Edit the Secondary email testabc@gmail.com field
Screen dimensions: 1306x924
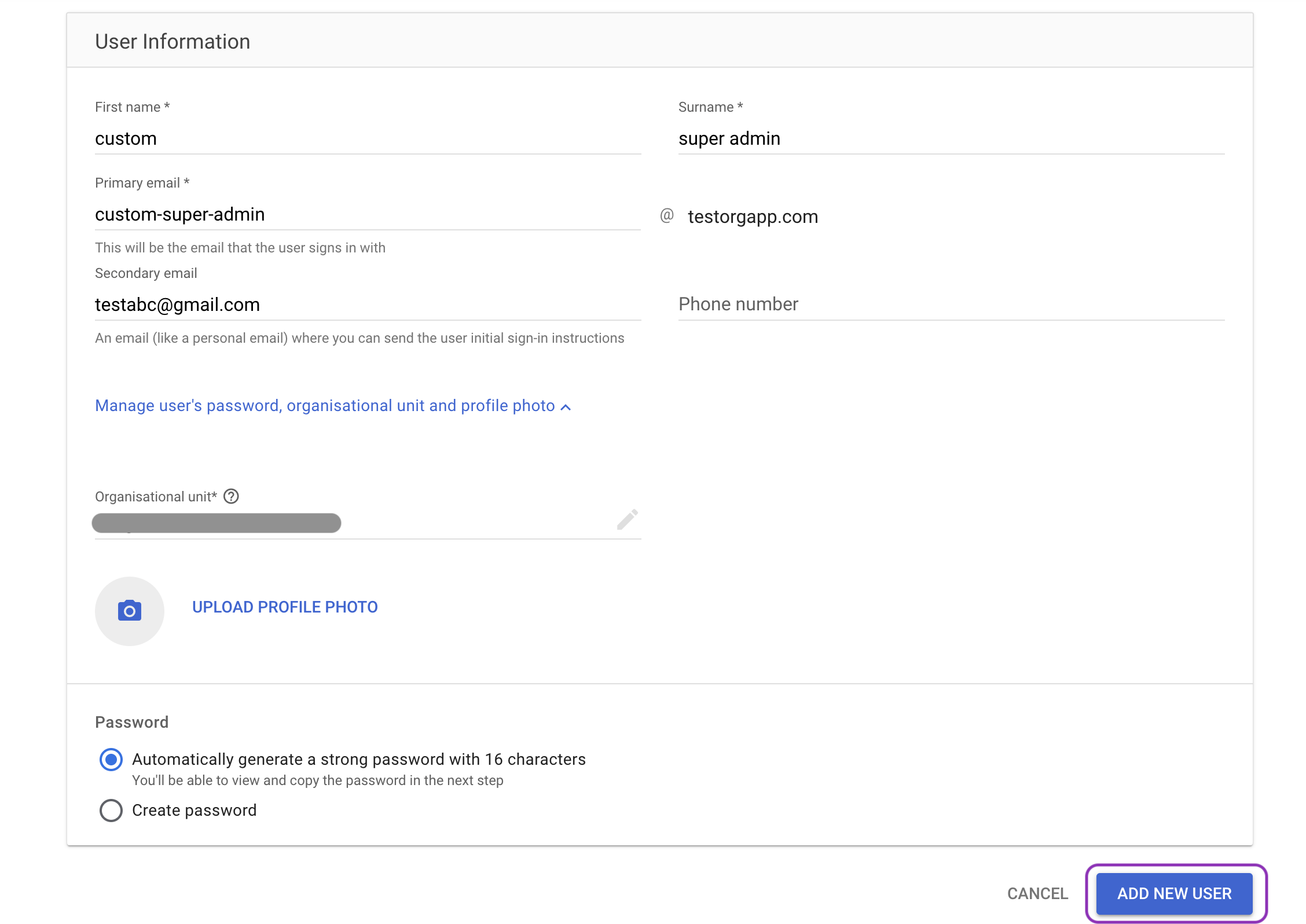coord(367,305)
